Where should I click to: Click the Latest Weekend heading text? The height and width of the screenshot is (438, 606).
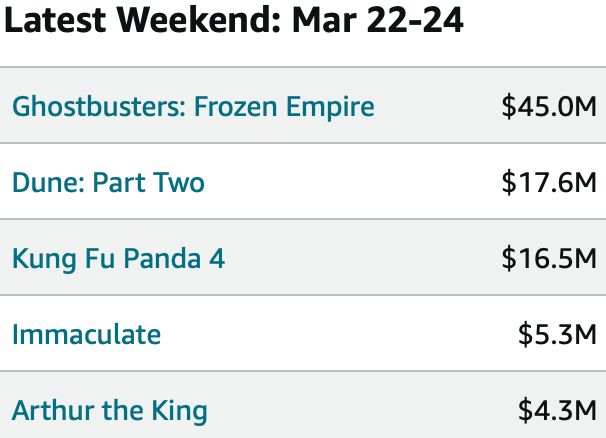[x=142, y=20]
